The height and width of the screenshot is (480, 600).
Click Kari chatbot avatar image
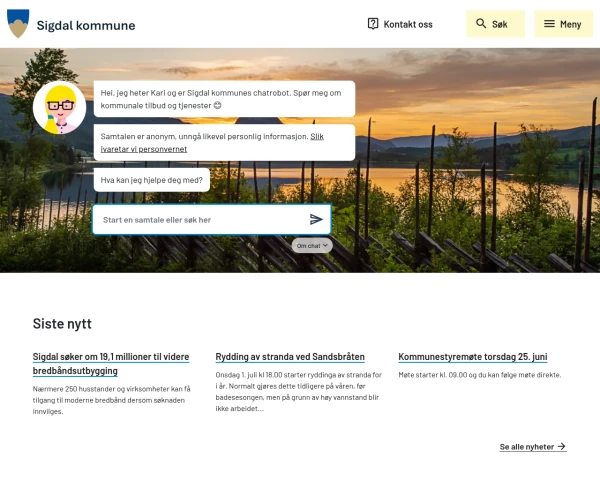pyautogui.click(x=60, y=107)
